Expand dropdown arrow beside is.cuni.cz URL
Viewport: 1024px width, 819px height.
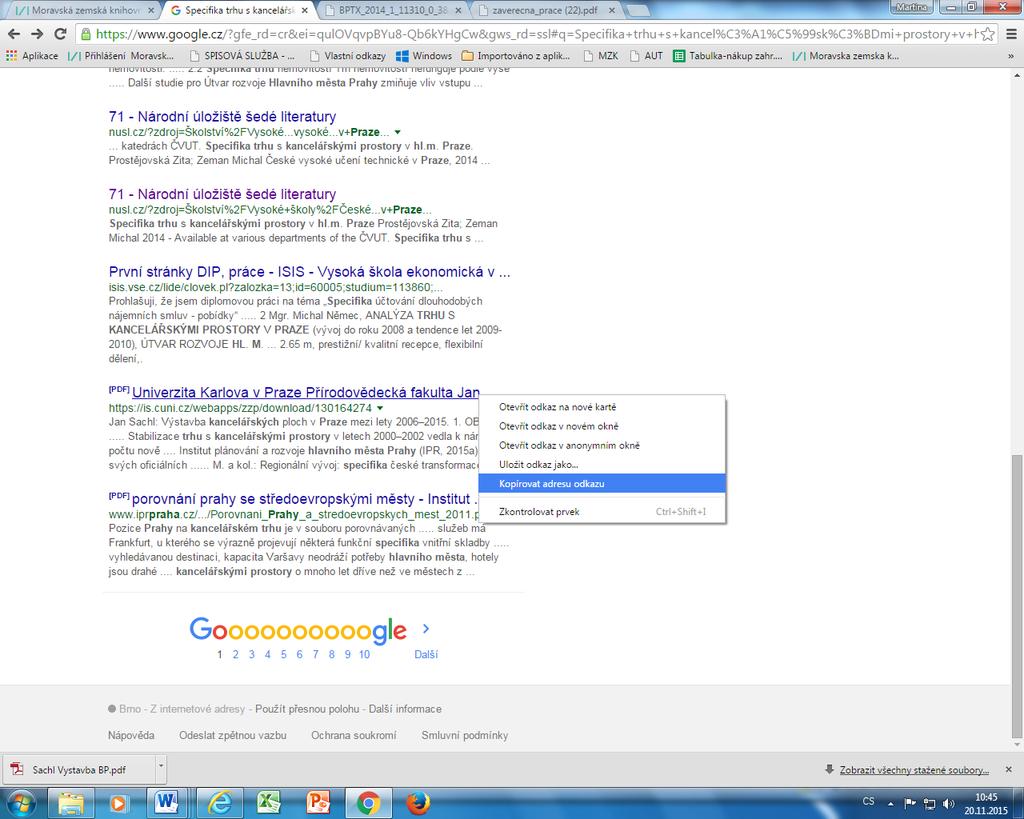tap(380, 408)
